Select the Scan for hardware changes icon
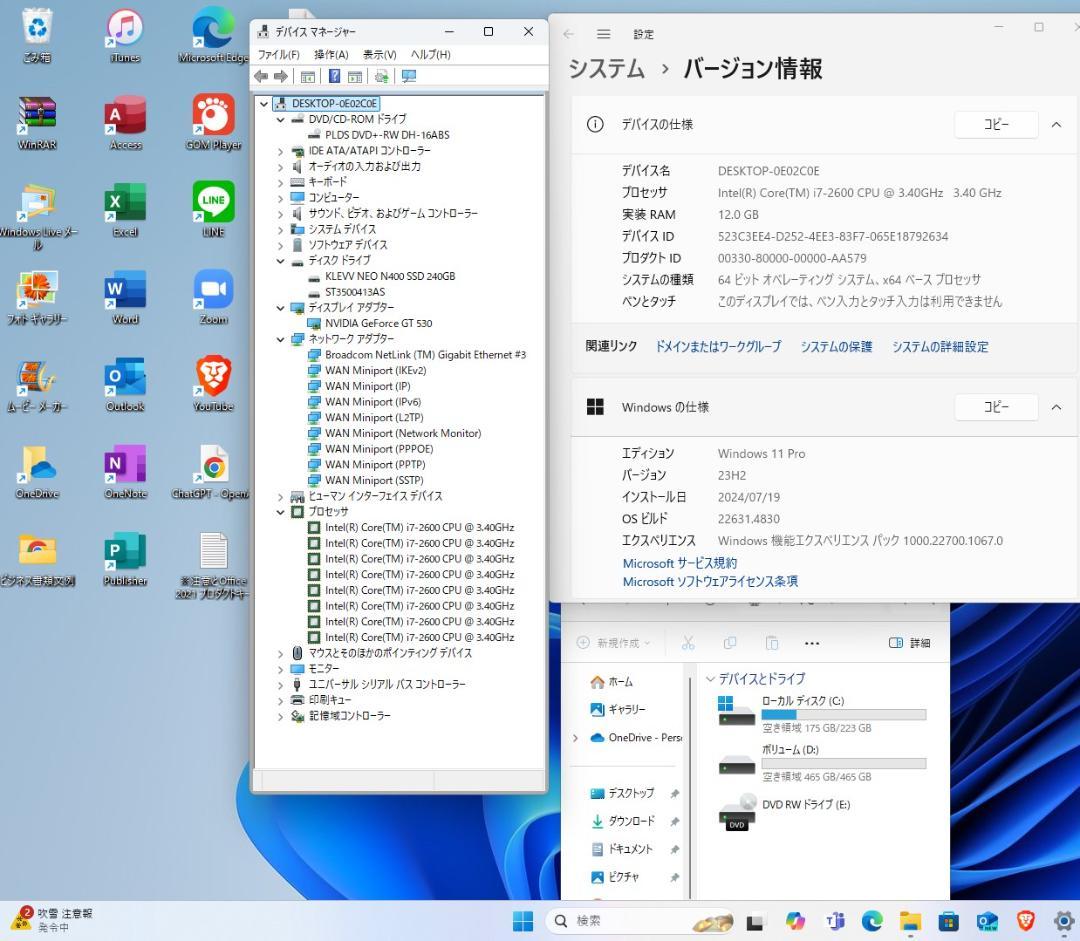Viewport: 1080px width, 941px height. [x=406, y=76]
